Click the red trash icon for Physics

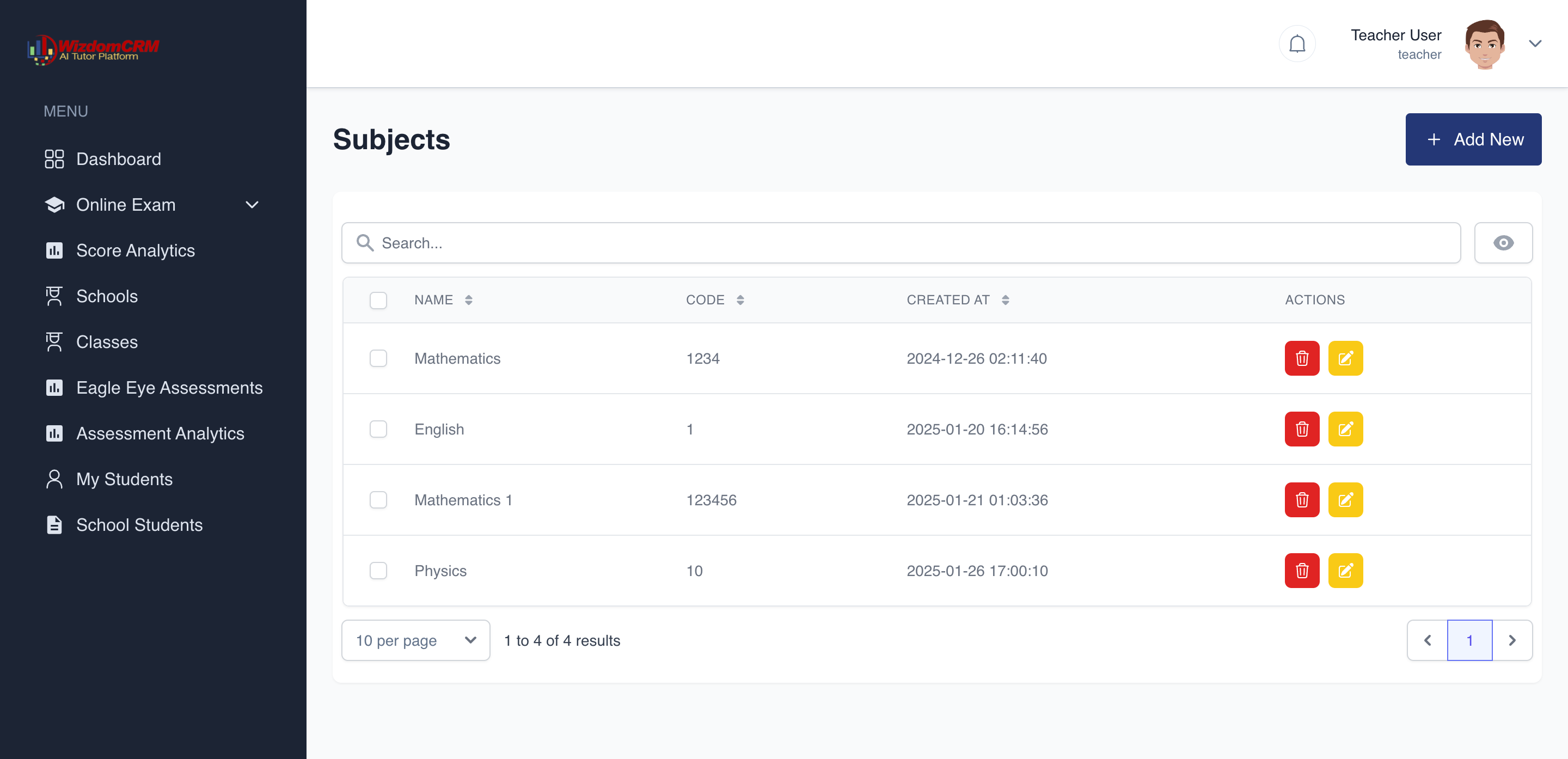coord(1301,570)
